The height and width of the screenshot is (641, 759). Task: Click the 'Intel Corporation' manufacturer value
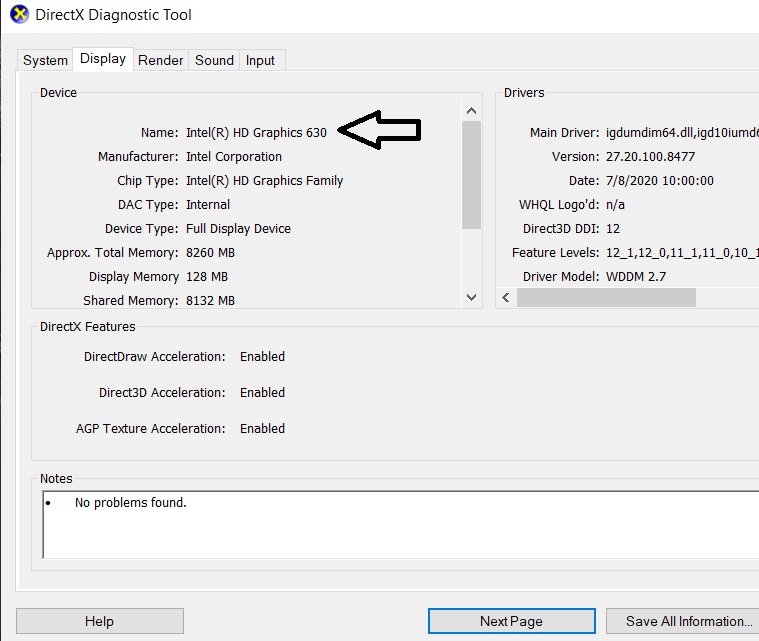[x=234, y=157]
